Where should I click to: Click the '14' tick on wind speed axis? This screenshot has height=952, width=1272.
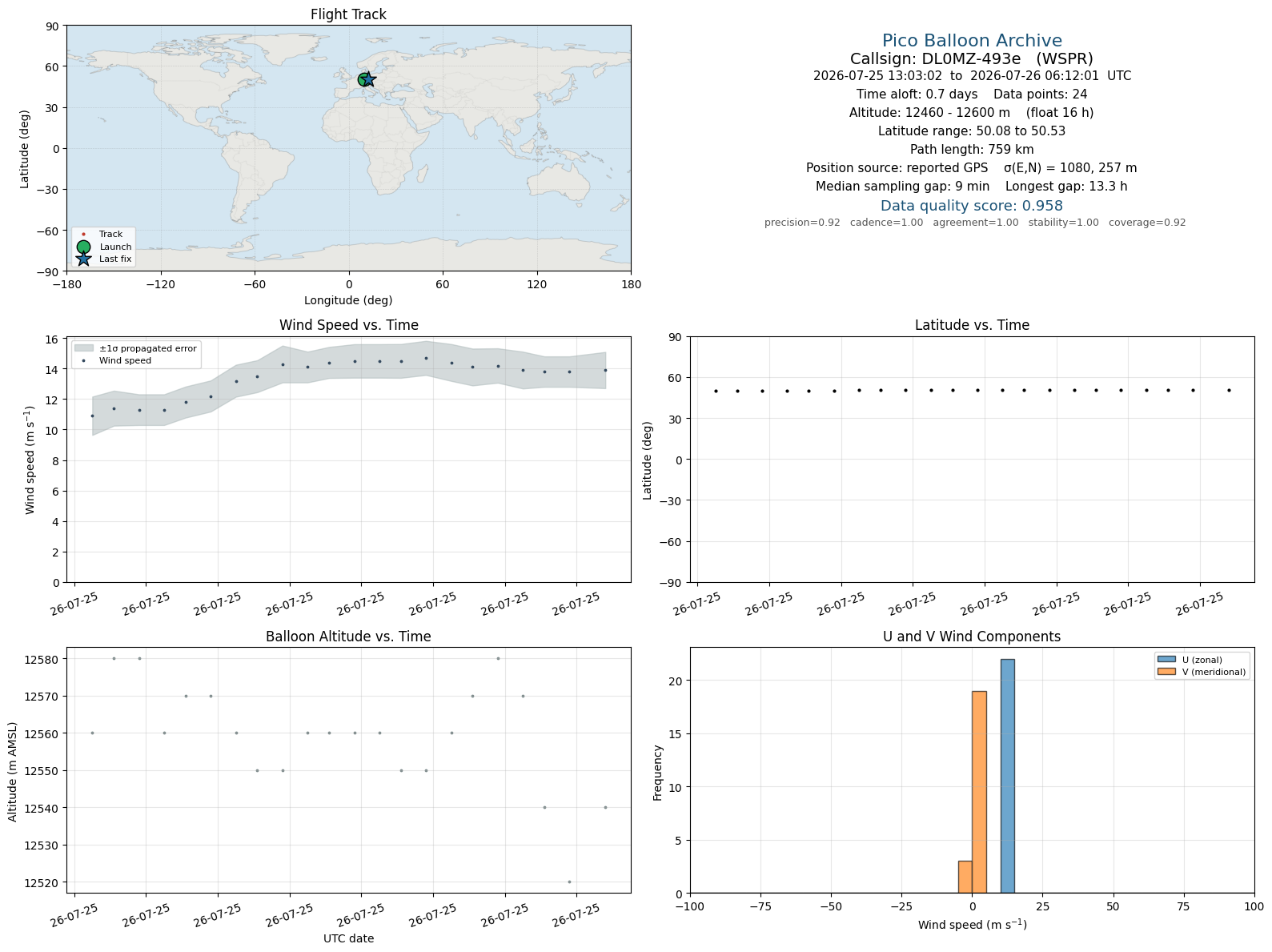[x=51, y=370]
